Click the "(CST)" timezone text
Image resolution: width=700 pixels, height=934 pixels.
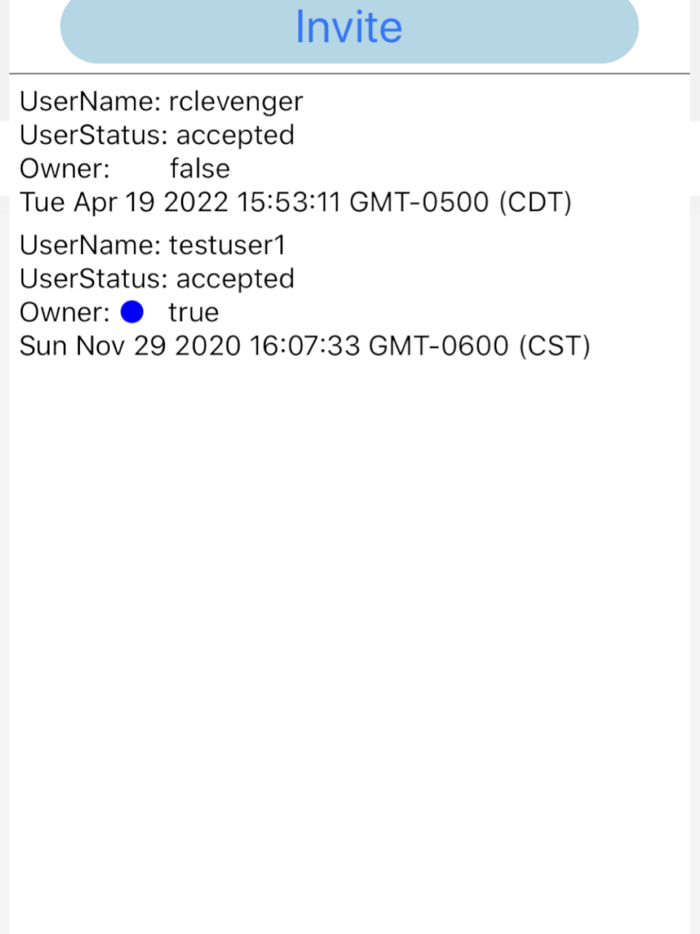554,346
